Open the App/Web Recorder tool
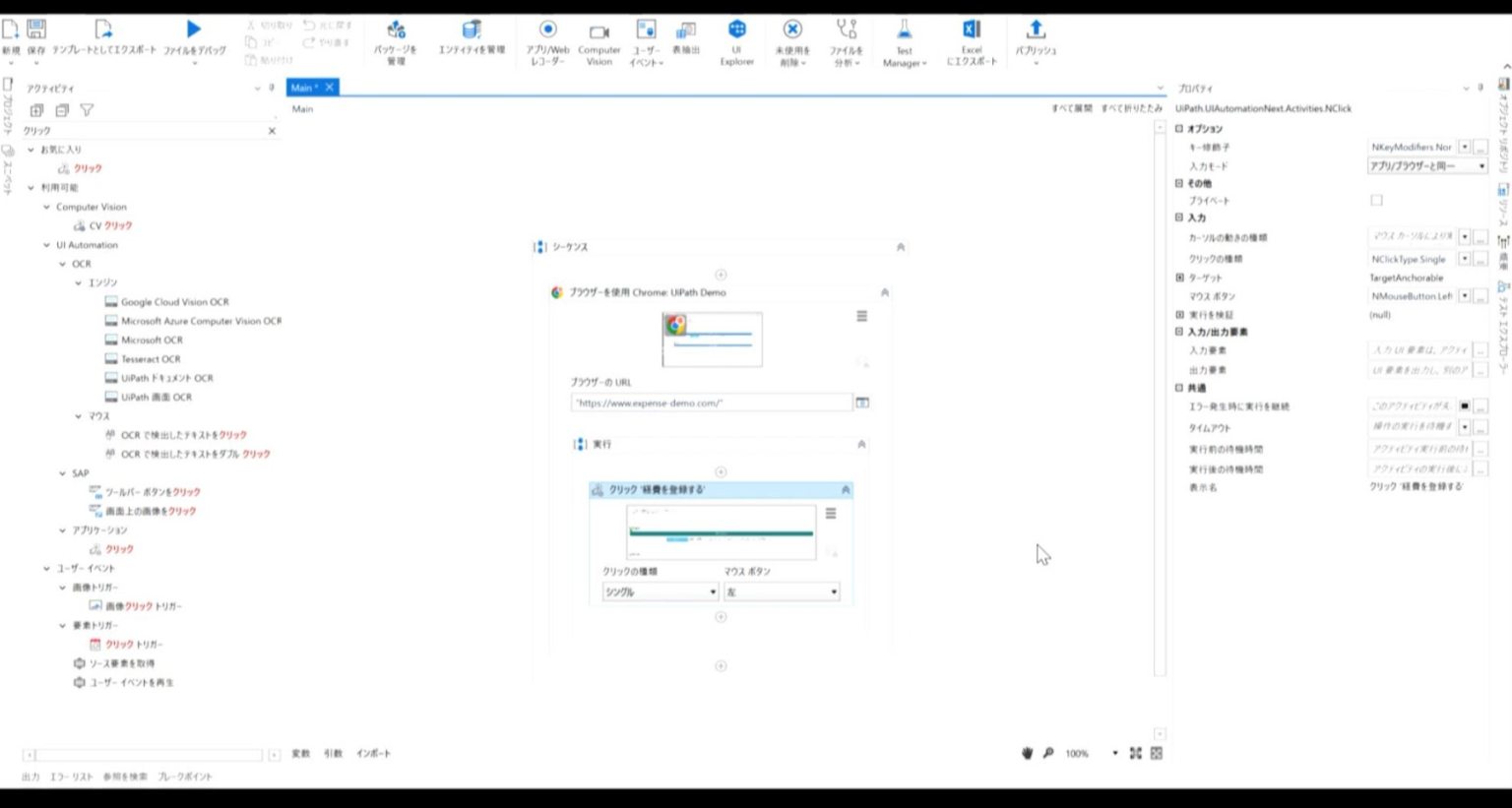1512x808 pixels. point(547,31)
